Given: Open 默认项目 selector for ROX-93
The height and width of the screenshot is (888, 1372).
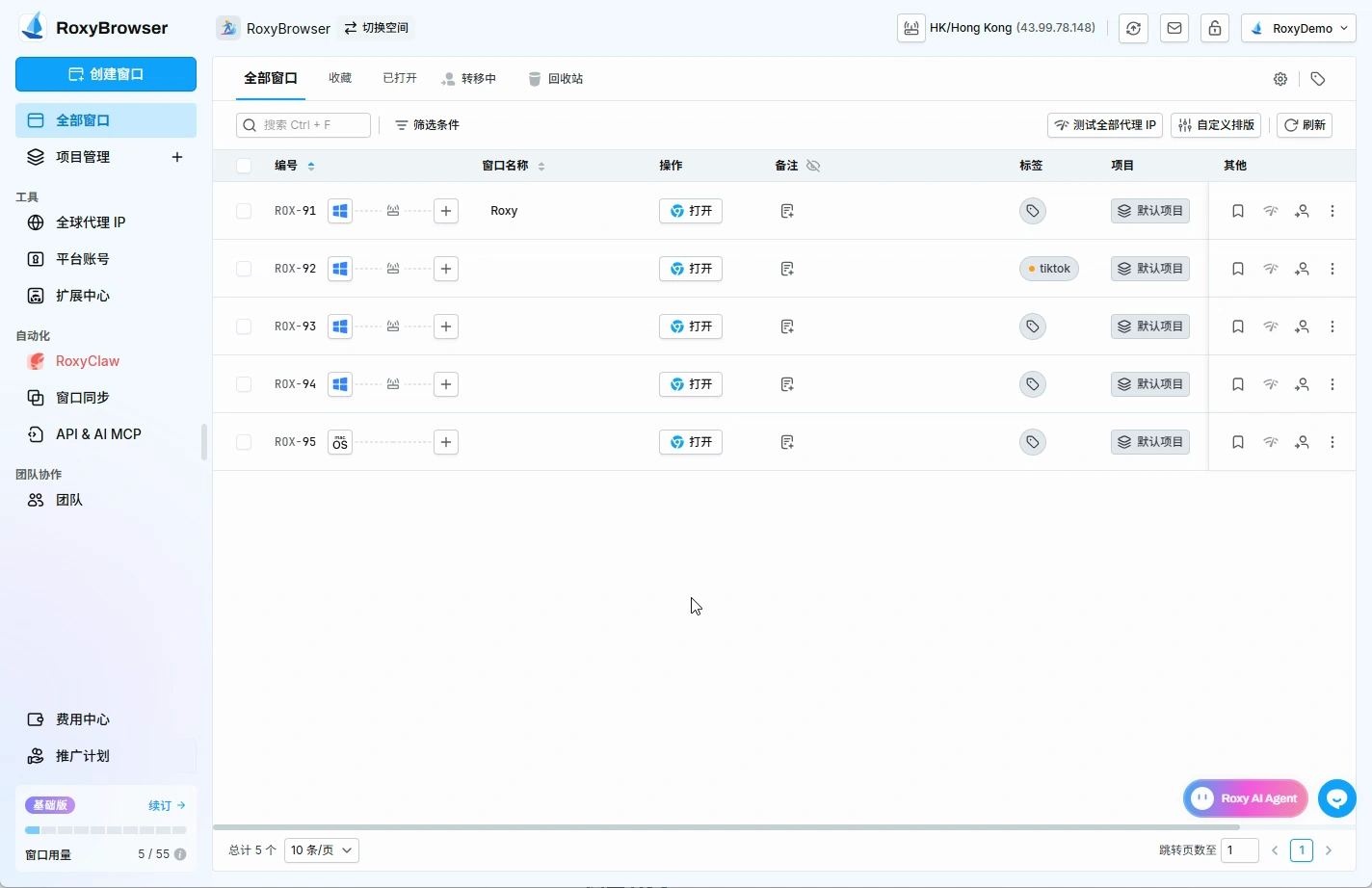Looking at the screenshot, I should pos(1150,326).
